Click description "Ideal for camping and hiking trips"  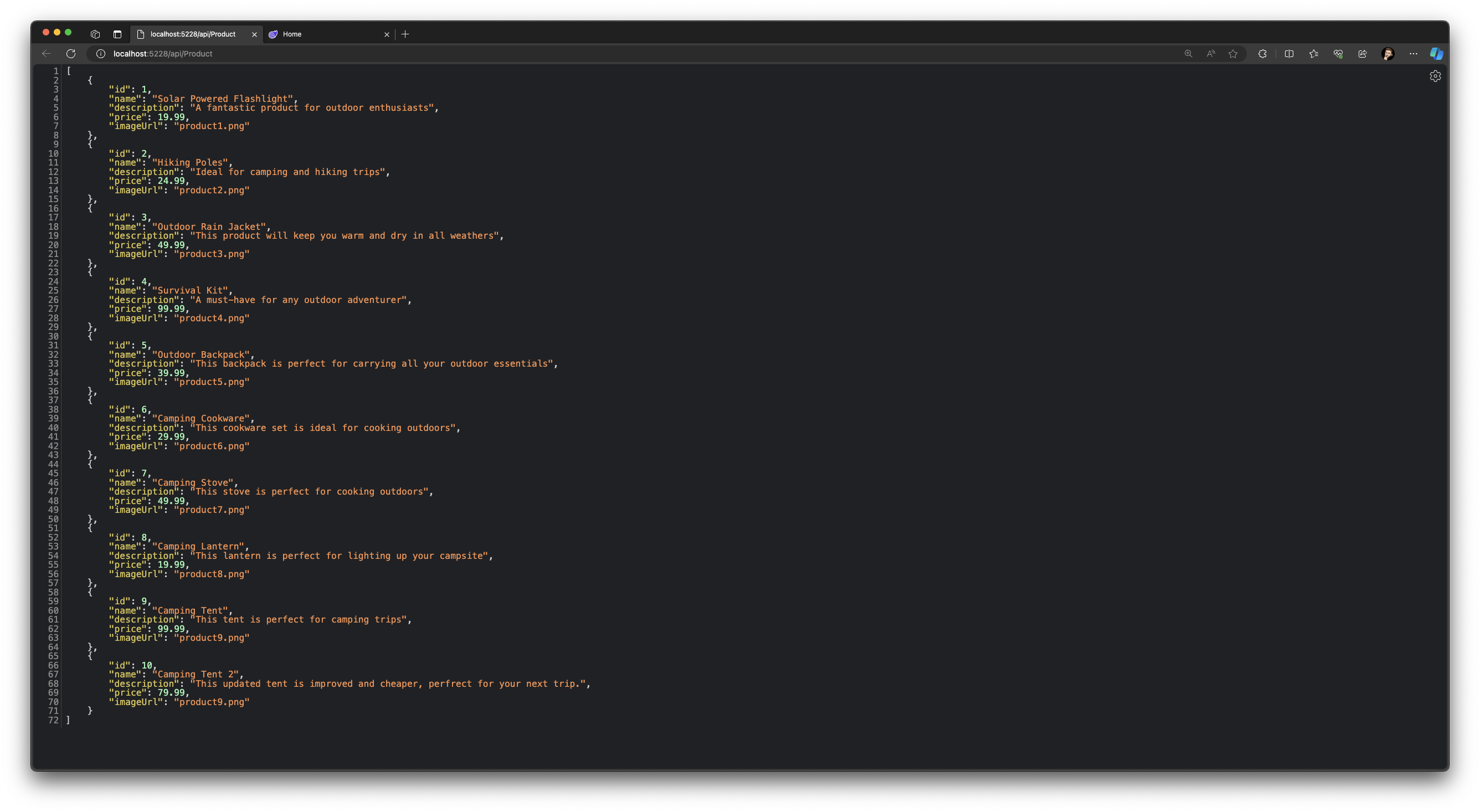coord(288,172)
